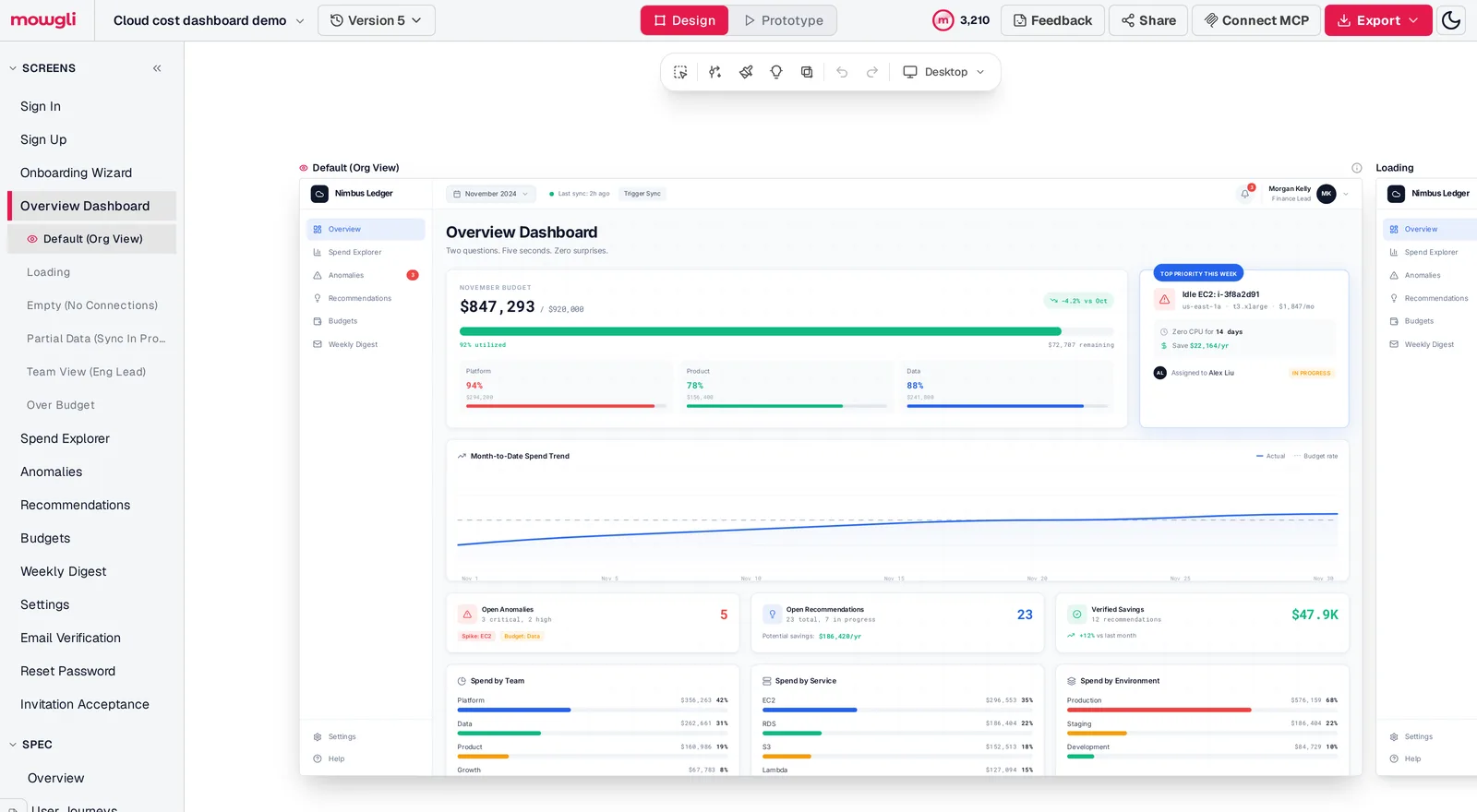Click '$847,293' budget value
1477x812 pixels.
[x=498, y=306]
